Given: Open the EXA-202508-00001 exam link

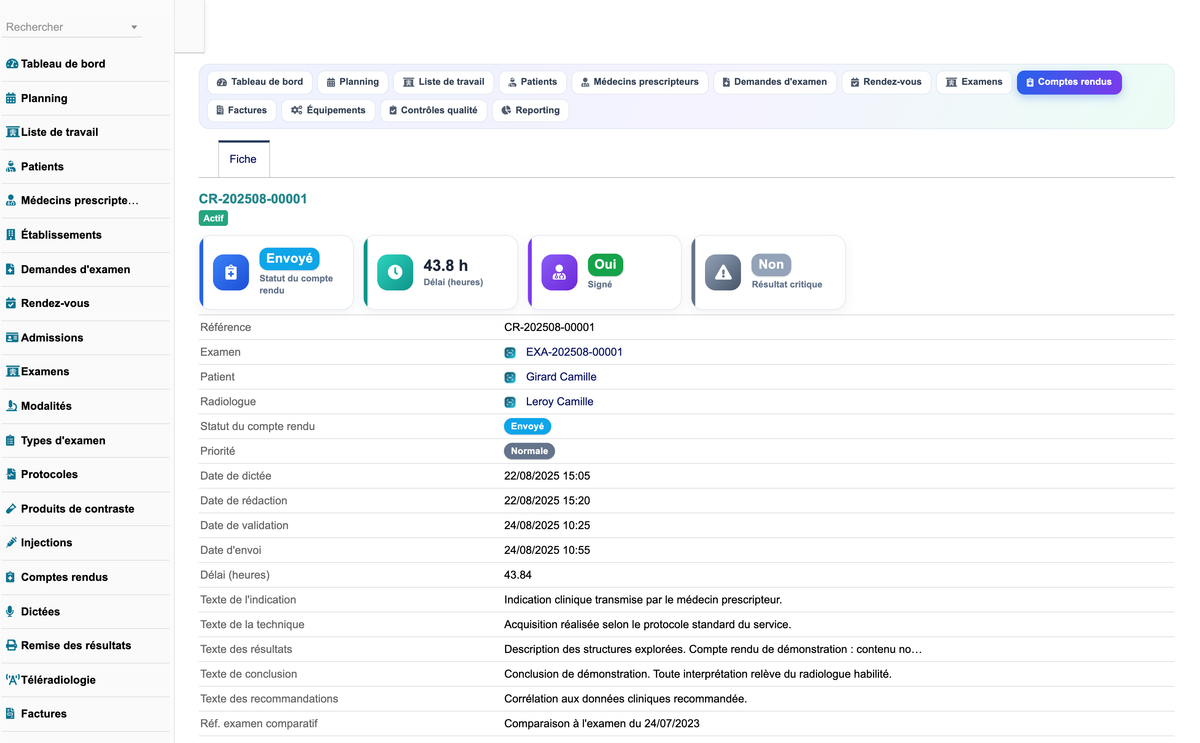Looking at the screenshot, I should pyautogui.click(x=574, y=353).
